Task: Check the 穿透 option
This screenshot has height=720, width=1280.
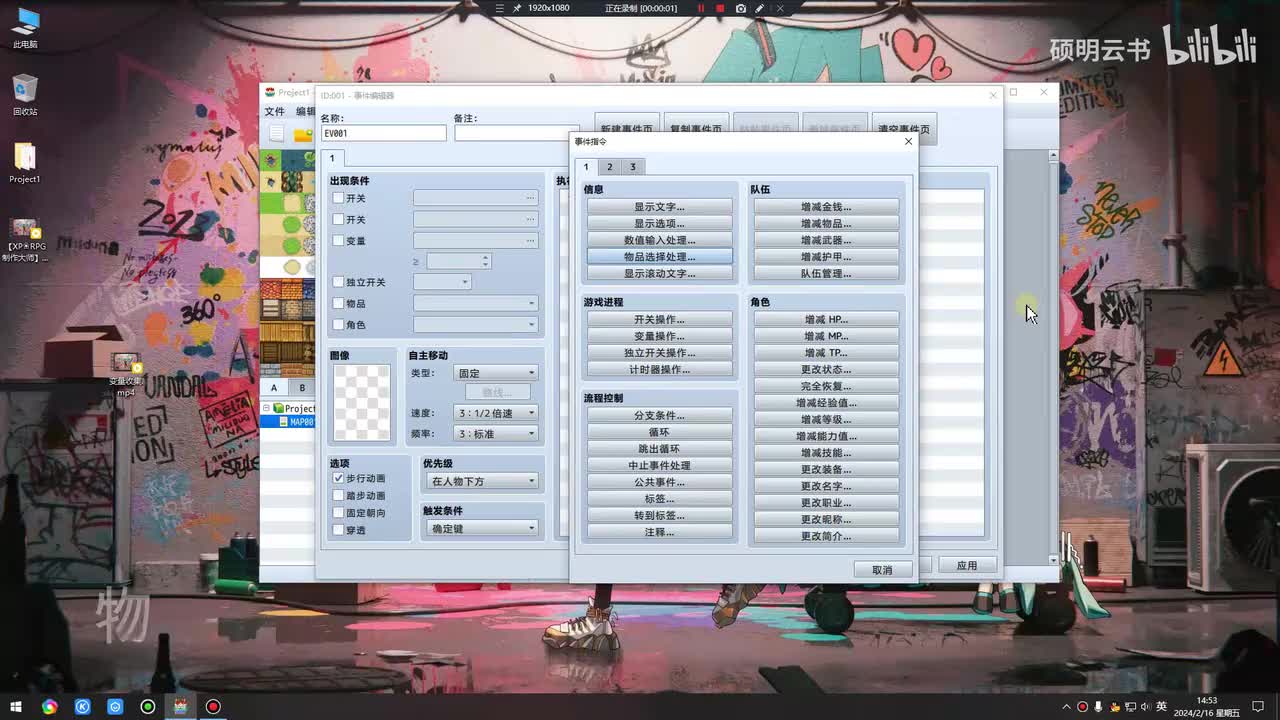Action: click(338, 530)
